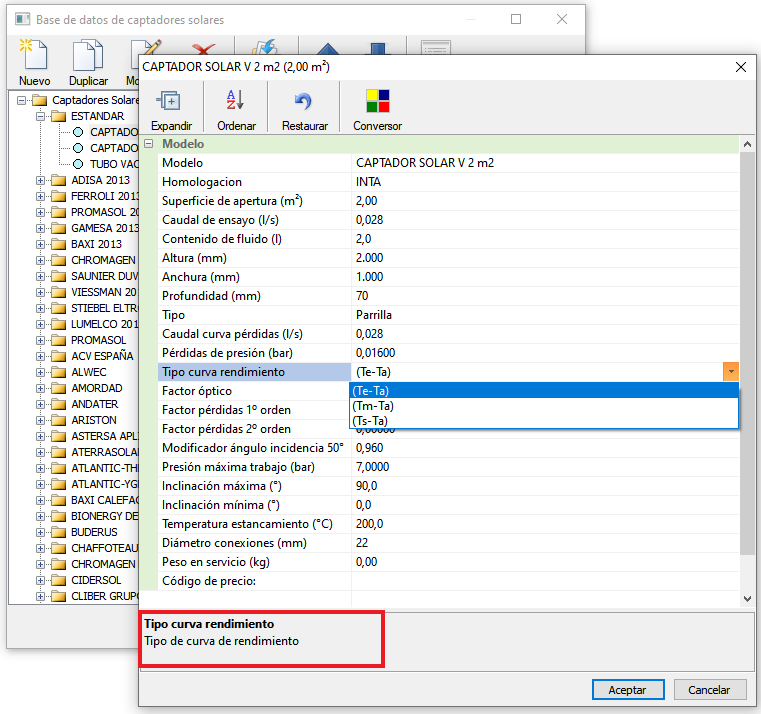
Task: Click the Ordenar A-Z sort icon
Action: pyautogui.click(x=235, y=100)
